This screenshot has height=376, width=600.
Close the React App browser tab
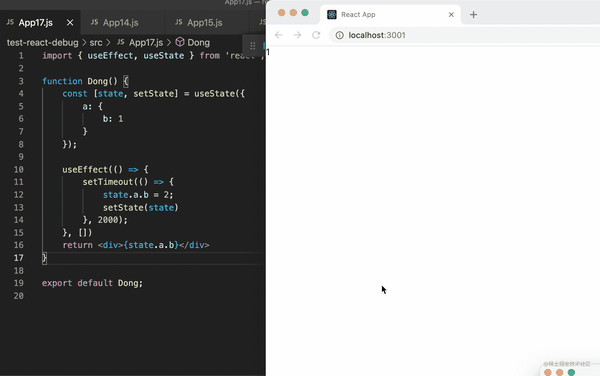451,15
